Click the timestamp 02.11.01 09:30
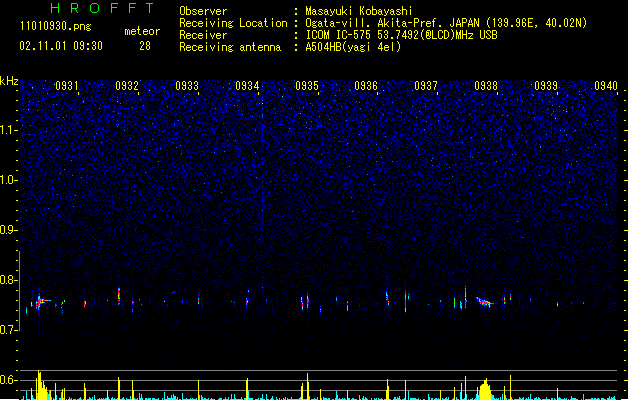629x400 pixels. 61,46
